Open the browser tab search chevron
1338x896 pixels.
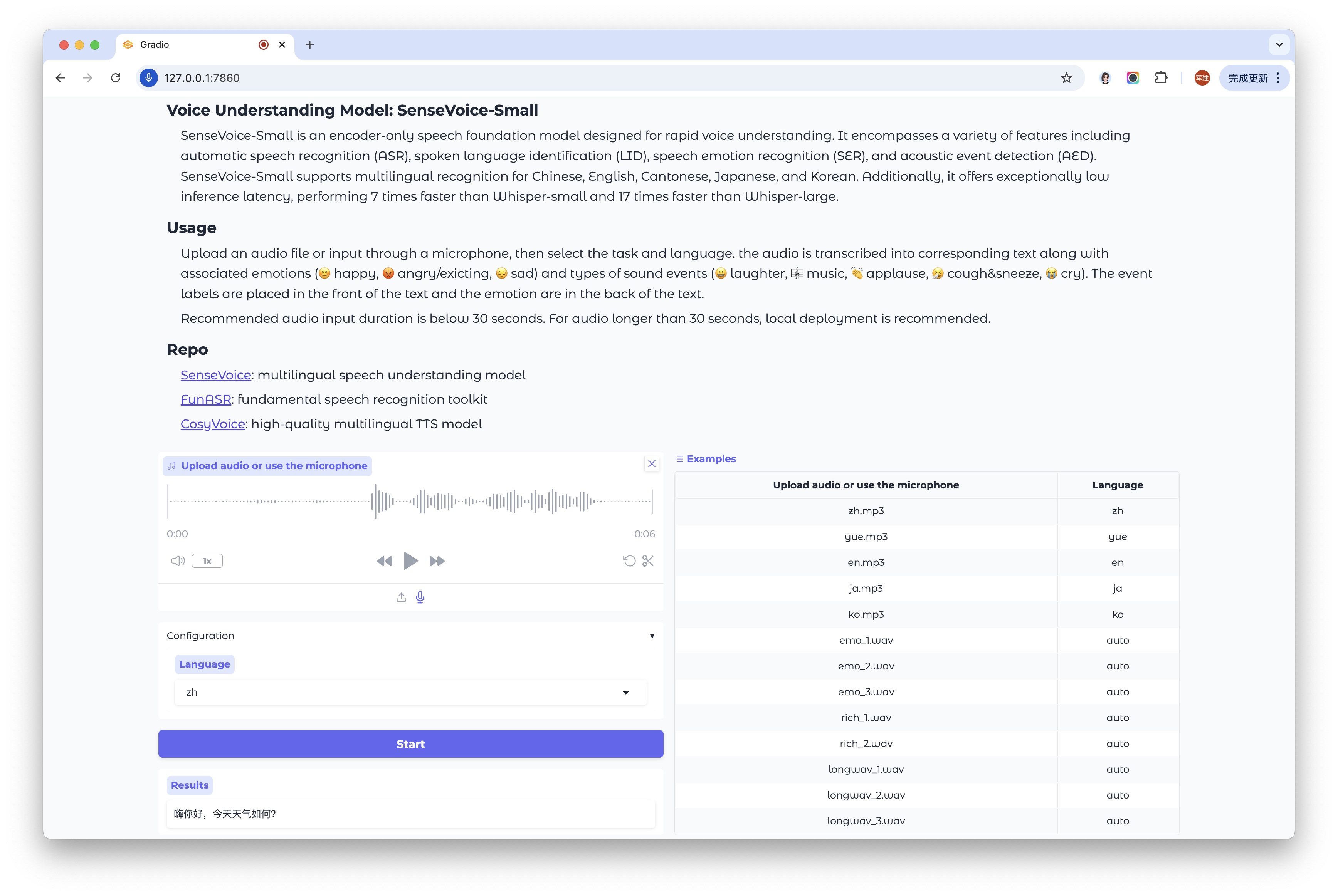point(1279,45)
